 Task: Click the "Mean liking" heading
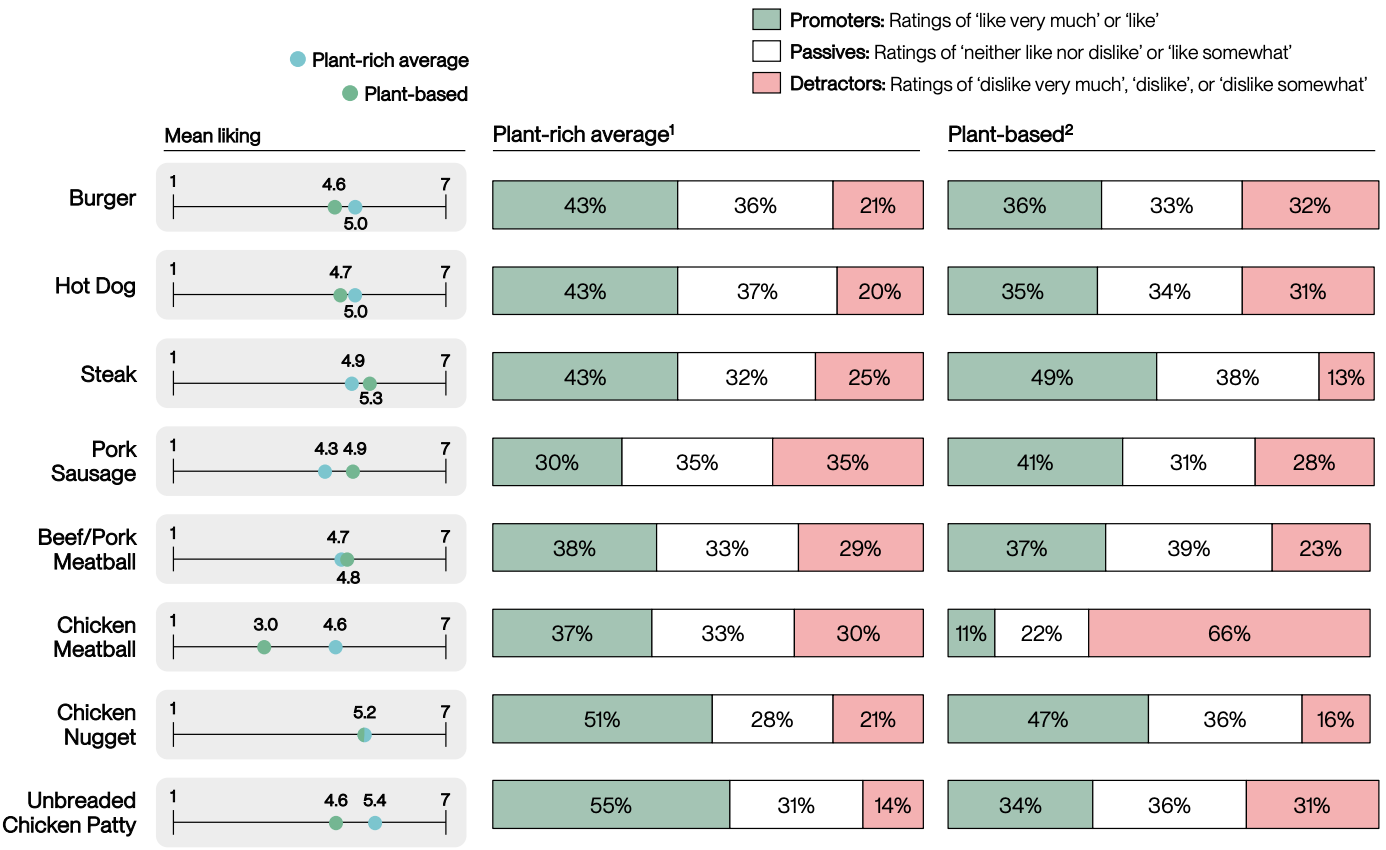click(212, 136)
